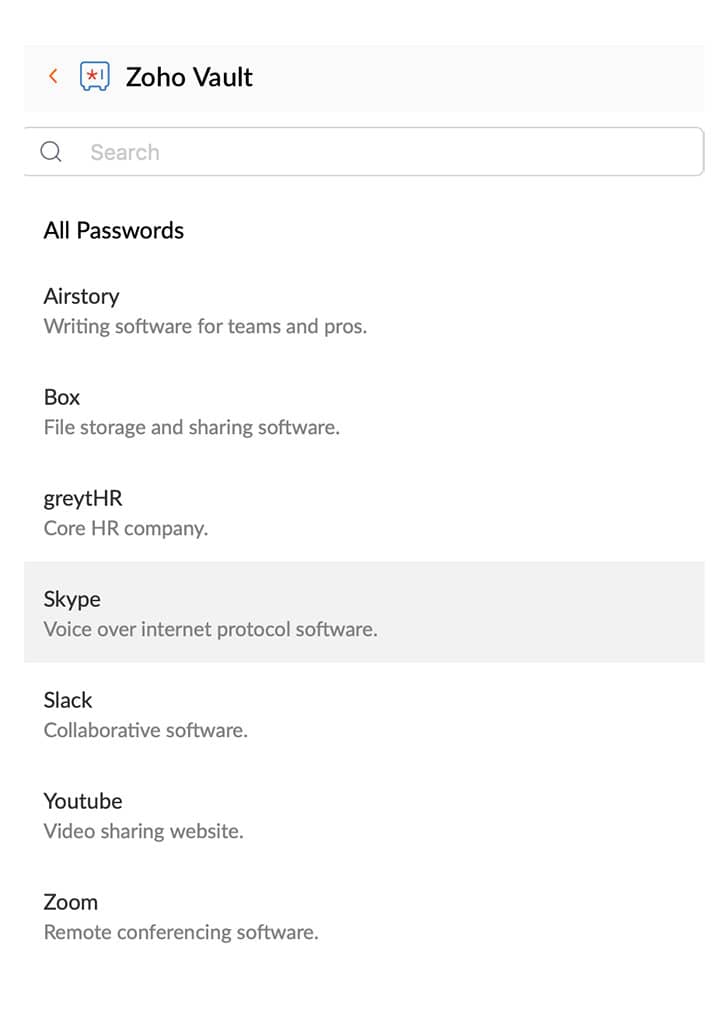The height and width of the screenshot is (1013, 722).
Task: Click the Zoho Vault title text
Action: (x=187, y=77)
